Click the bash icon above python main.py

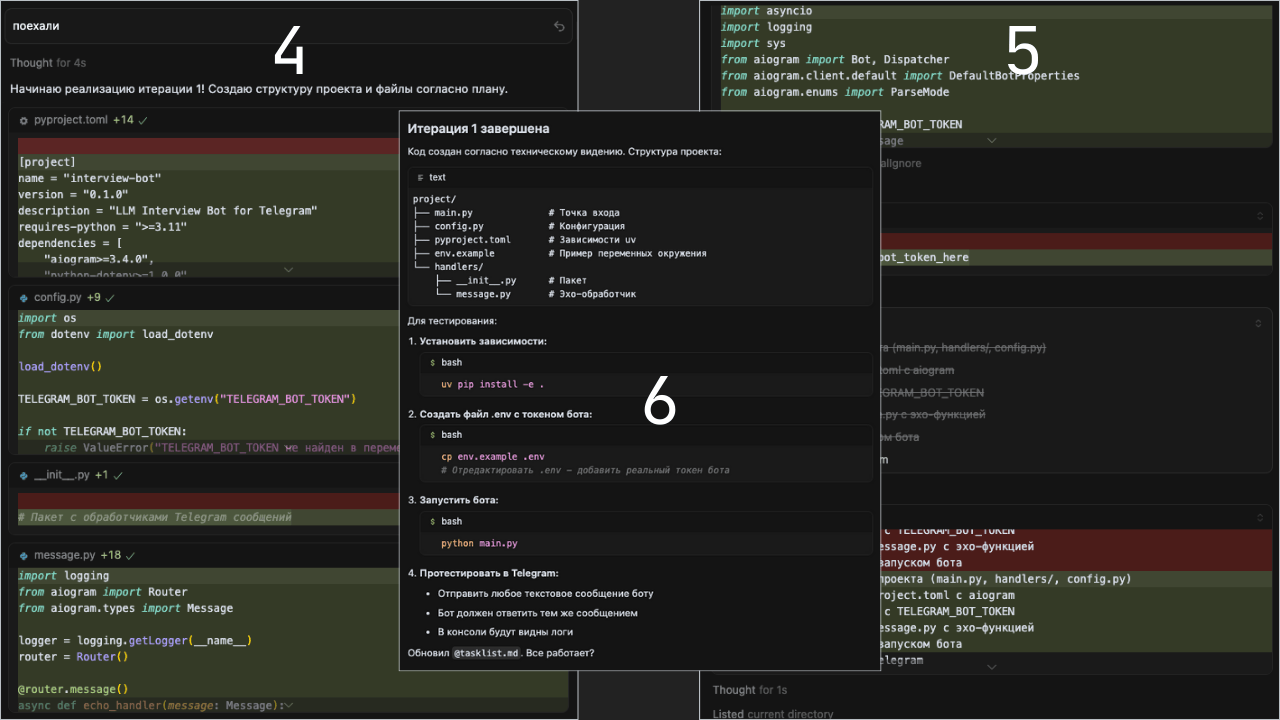pos(432,521)
